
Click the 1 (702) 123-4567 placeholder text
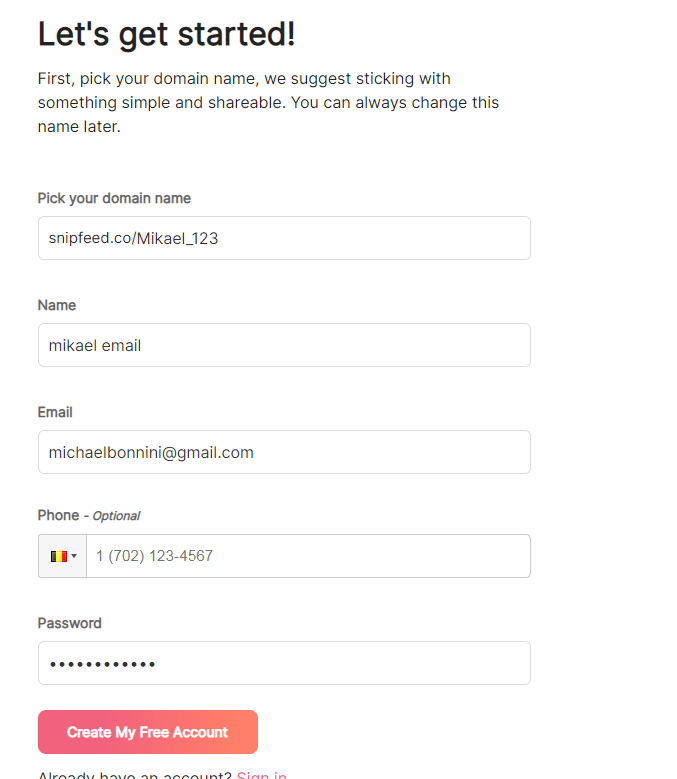click(154, 556)
